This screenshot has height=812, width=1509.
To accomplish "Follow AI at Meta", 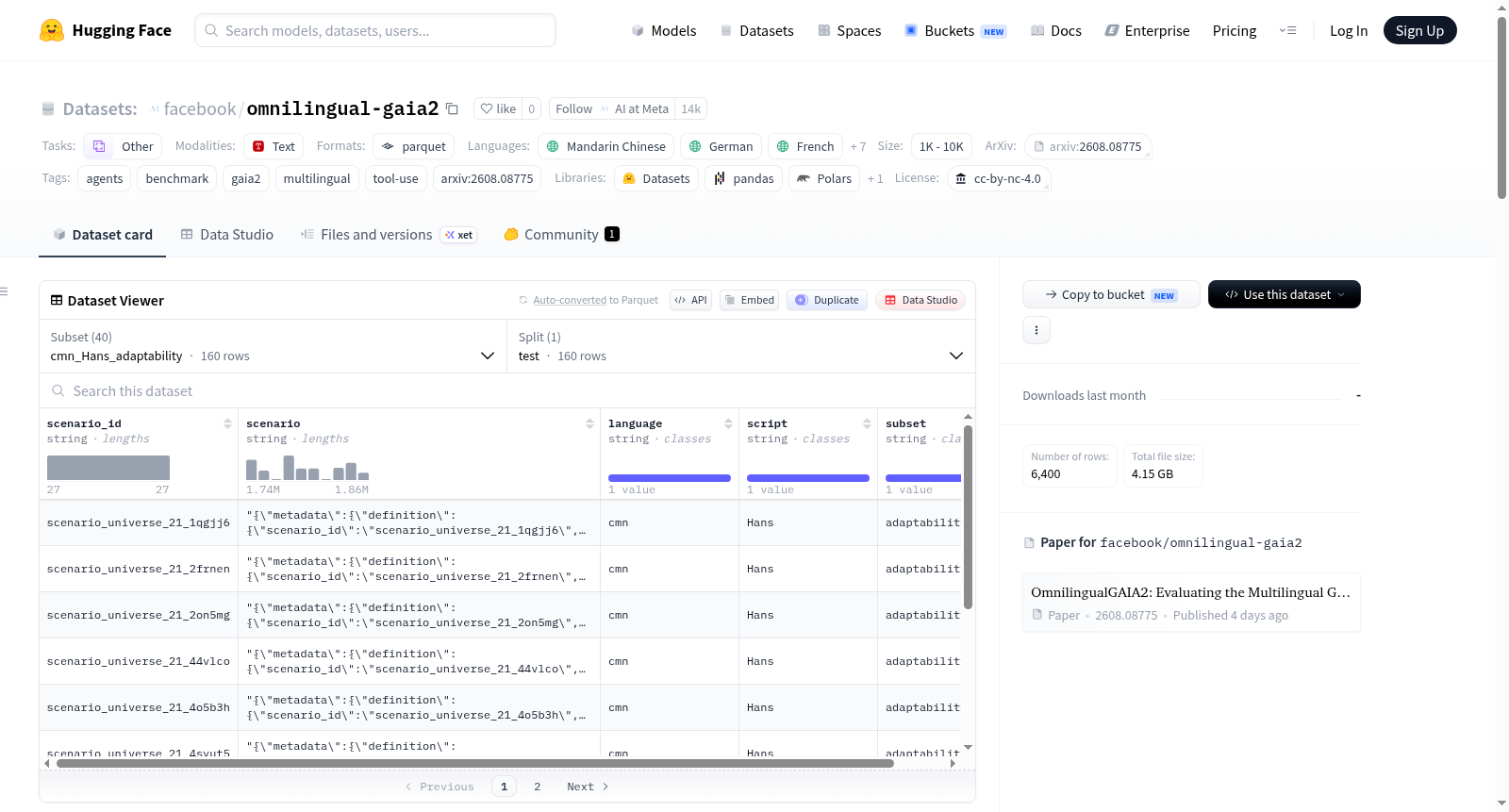I will coord(574,108).
